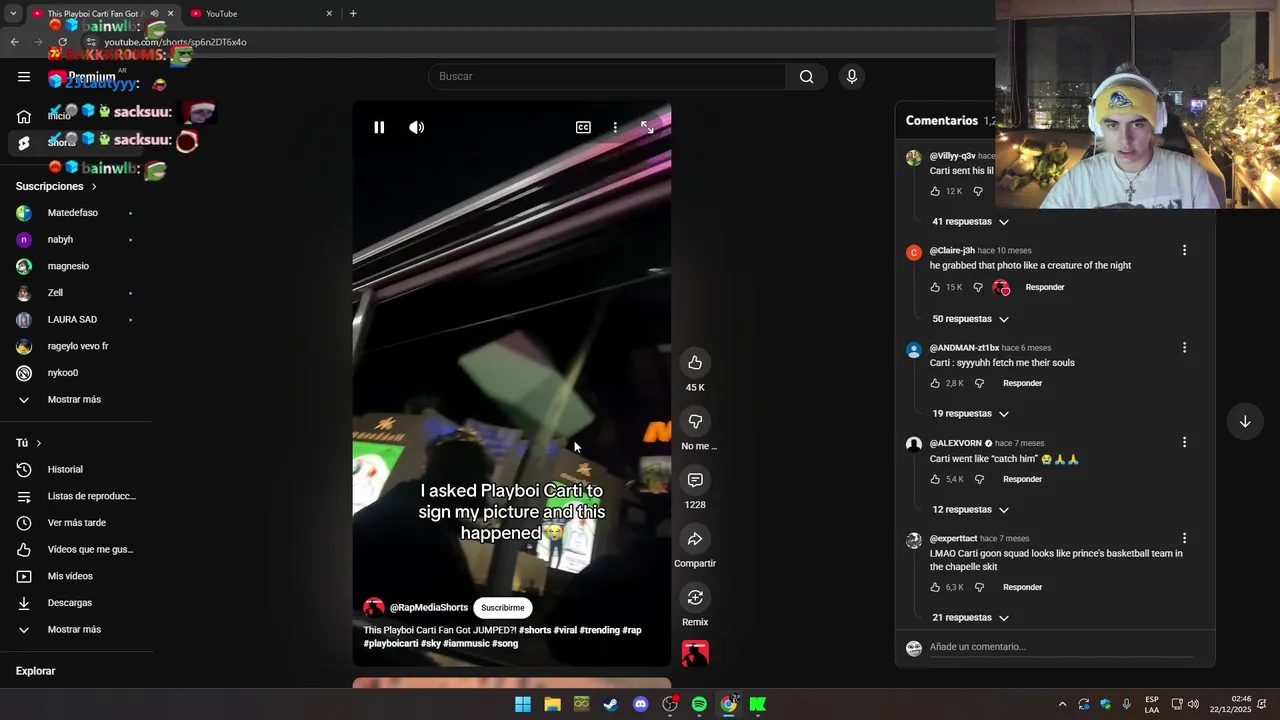1280x720 pixels.
Task: Click the Añade un comentario field
Action: 1060,647
